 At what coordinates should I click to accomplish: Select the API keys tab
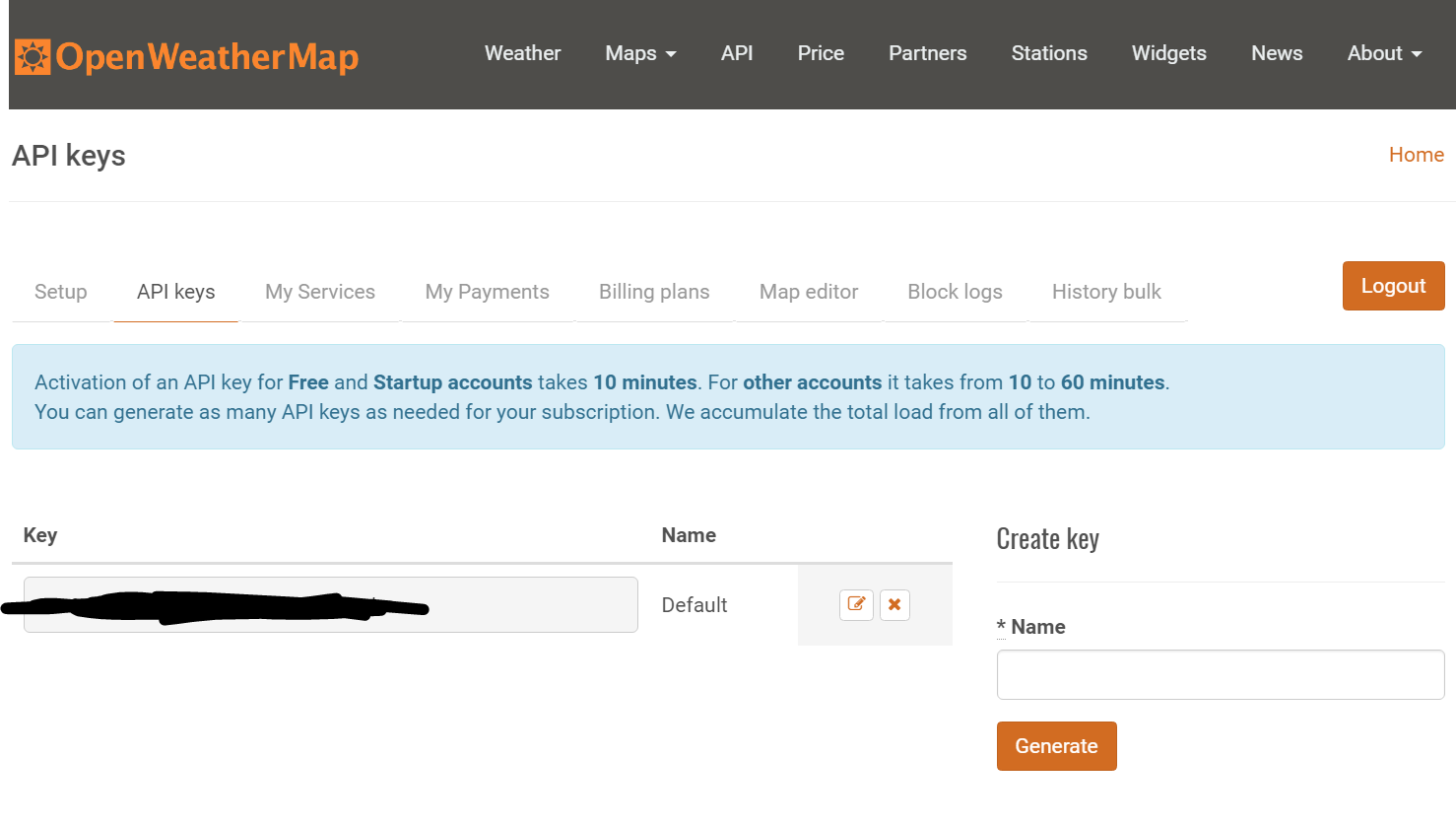[176, 292]
